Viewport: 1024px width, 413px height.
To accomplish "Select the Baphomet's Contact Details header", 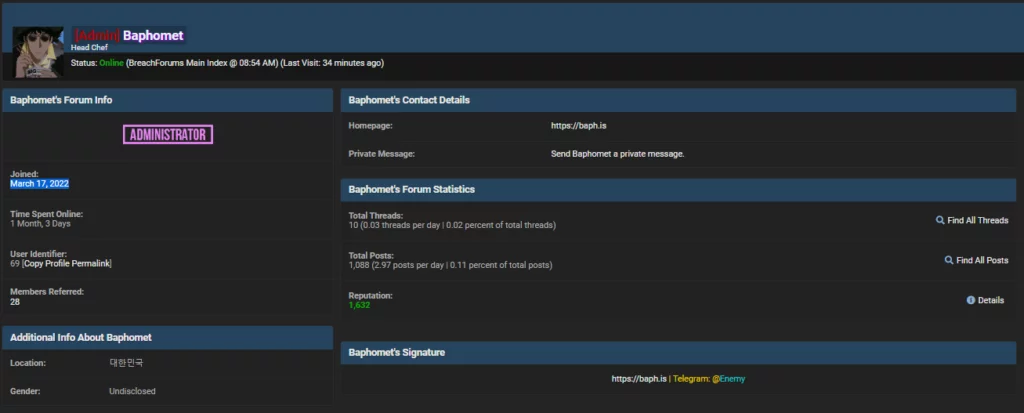I will [x=409, y=100].
